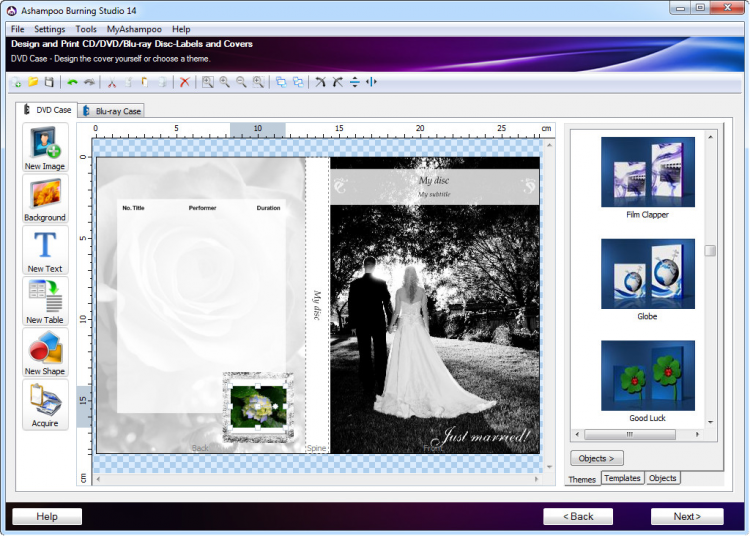The image size is (750, 536).
Task: Add a New Text object
Action: click(x=45, y=250)
